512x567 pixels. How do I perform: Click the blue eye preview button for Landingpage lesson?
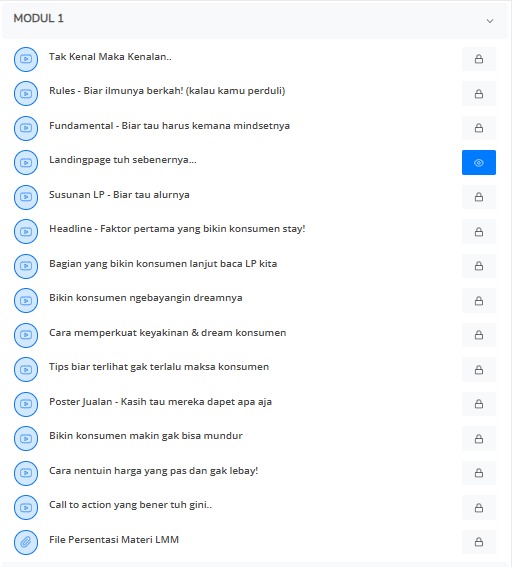479,163
